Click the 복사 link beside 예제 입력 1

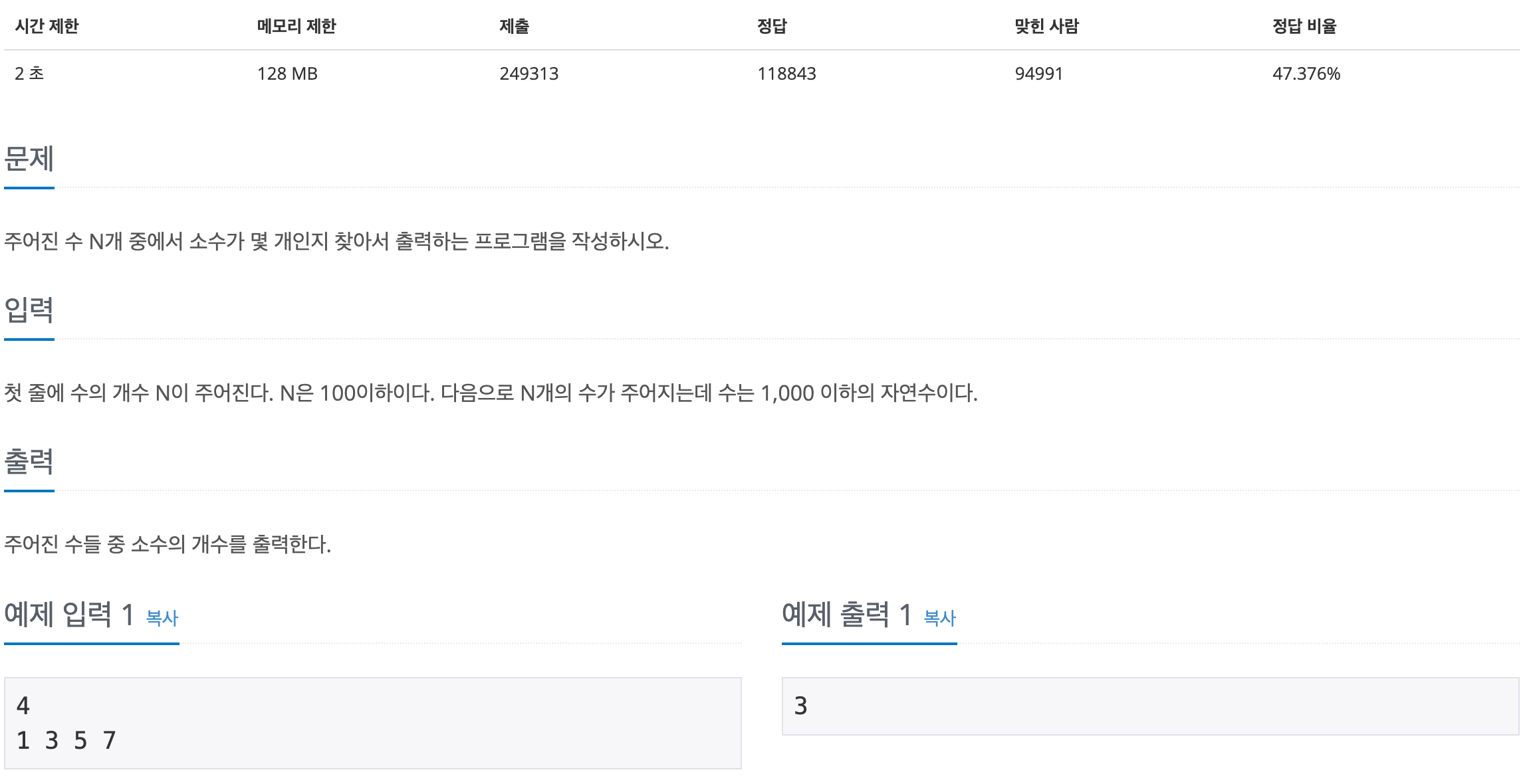pyautogui.click(x=162, y=619)
